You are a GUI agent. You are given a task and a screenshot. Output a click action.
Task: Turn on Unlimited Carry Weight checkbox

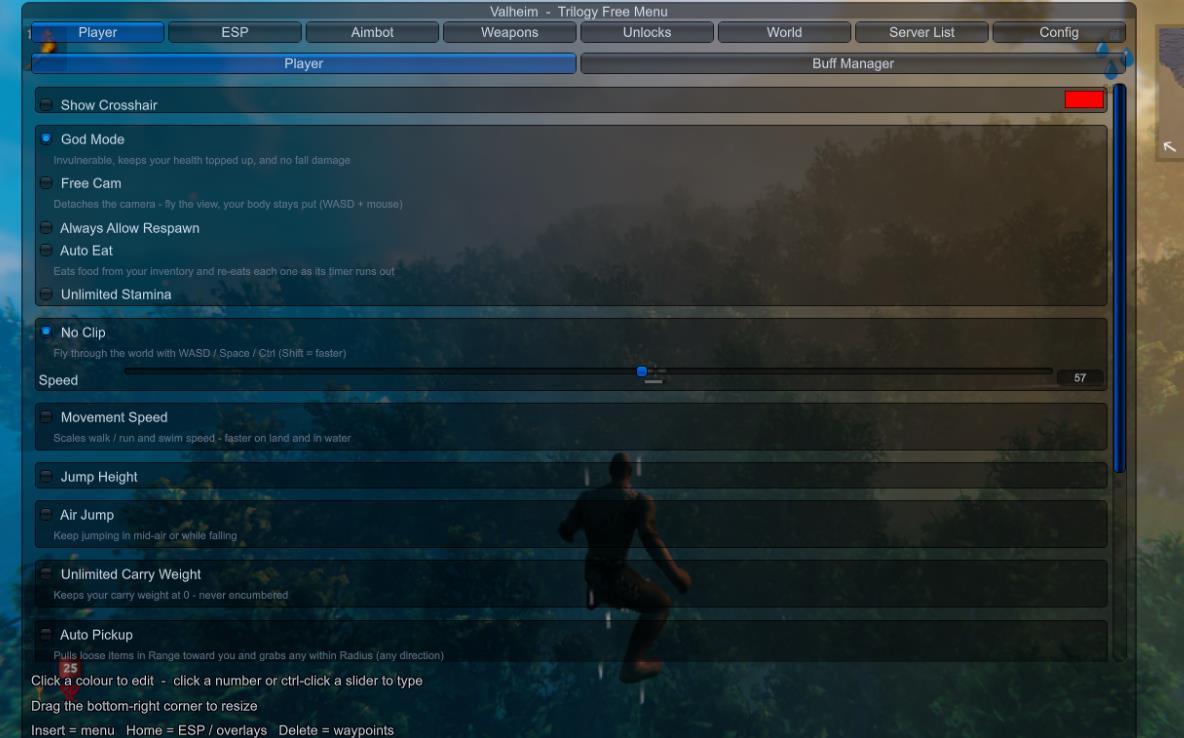click(x=46, y=574)
